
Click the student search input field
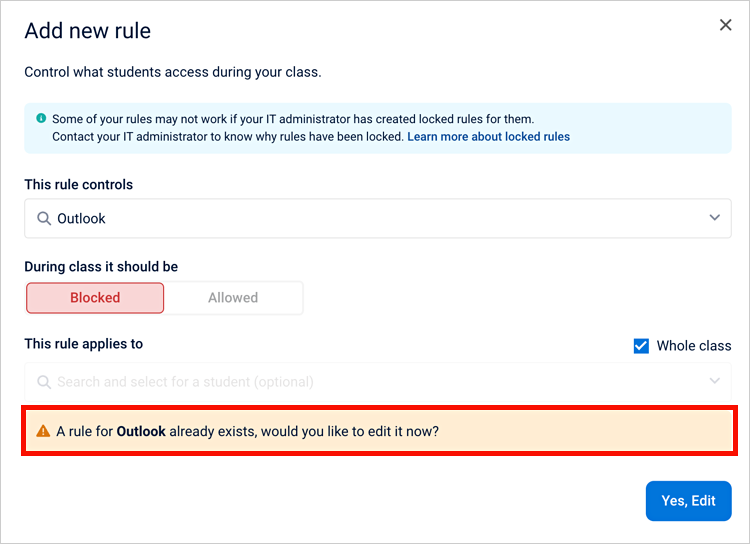(378, 382)
